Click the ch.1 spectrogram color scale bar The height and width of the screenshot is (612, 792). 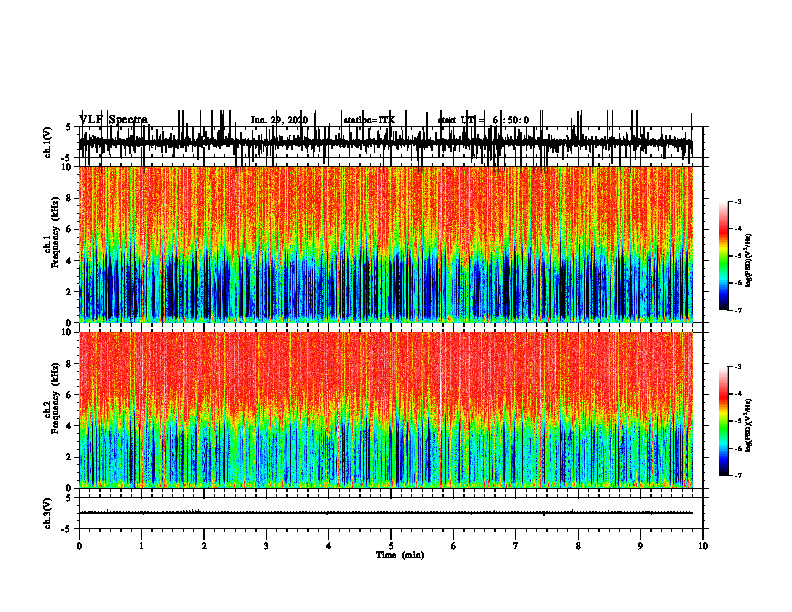[x=724, y=256]
